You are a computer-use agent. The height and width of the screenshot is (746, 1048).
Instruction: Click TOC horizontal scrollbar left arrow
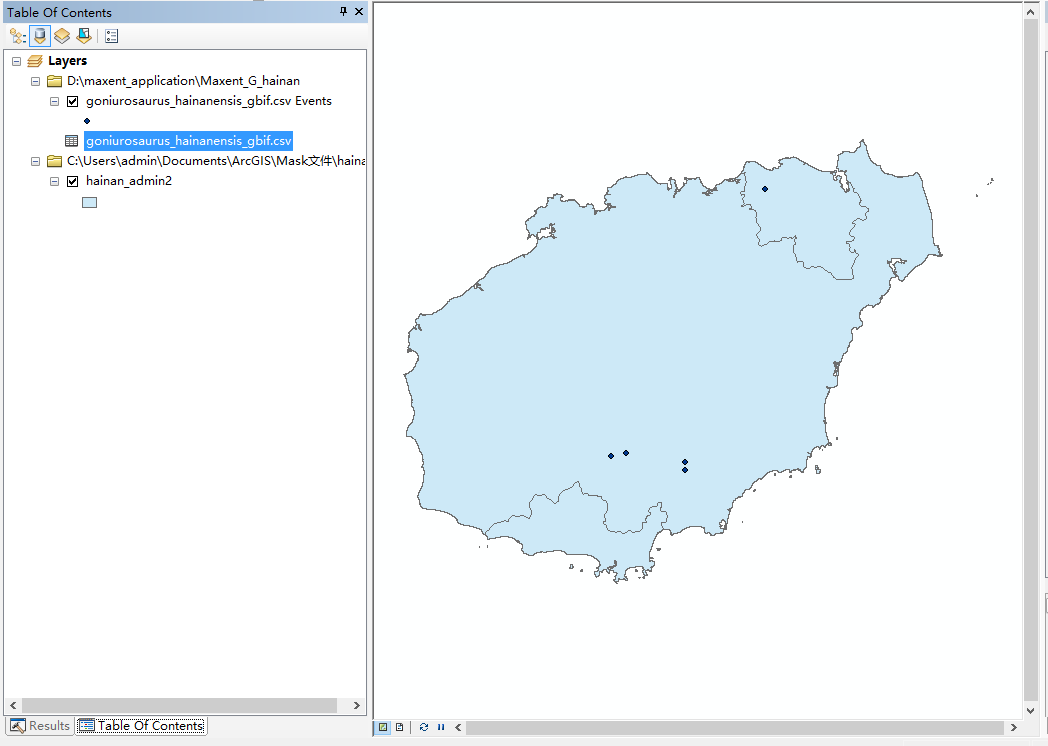[13, 705]
